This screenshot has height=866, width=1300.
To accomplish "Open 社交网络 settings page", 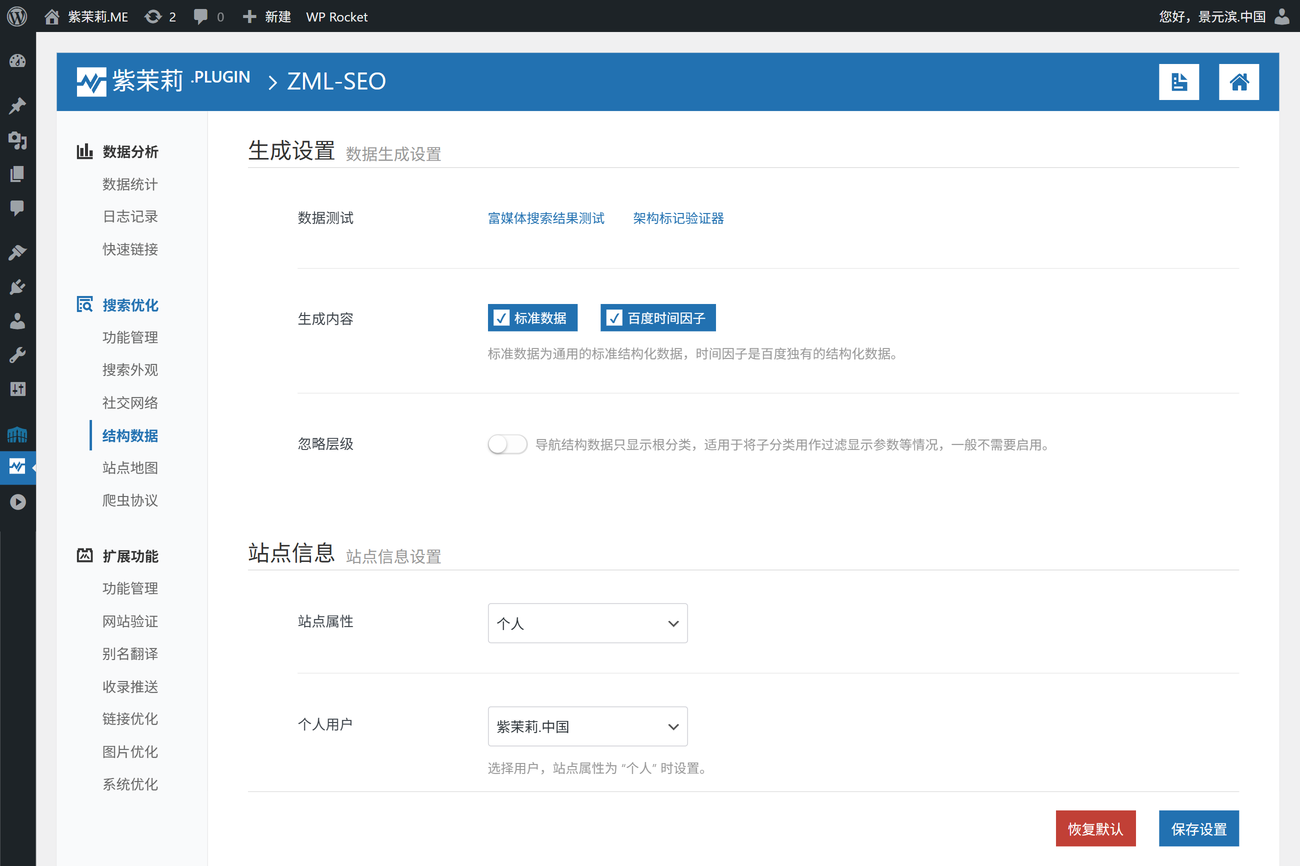I will 130,402.
